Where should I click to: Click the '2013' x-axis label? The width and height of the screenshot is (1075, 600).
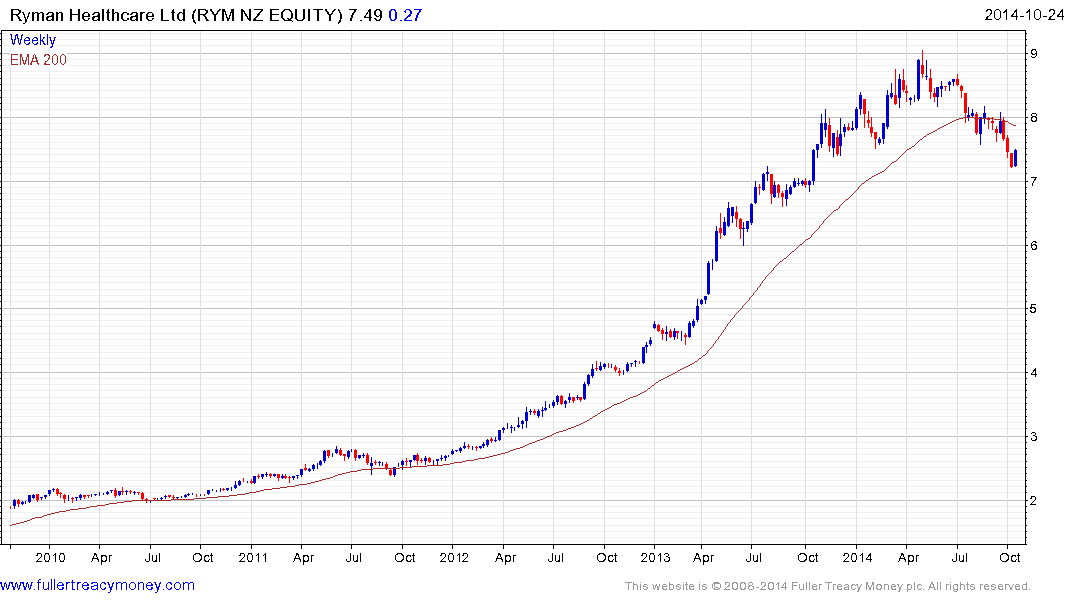click(655, 557)
